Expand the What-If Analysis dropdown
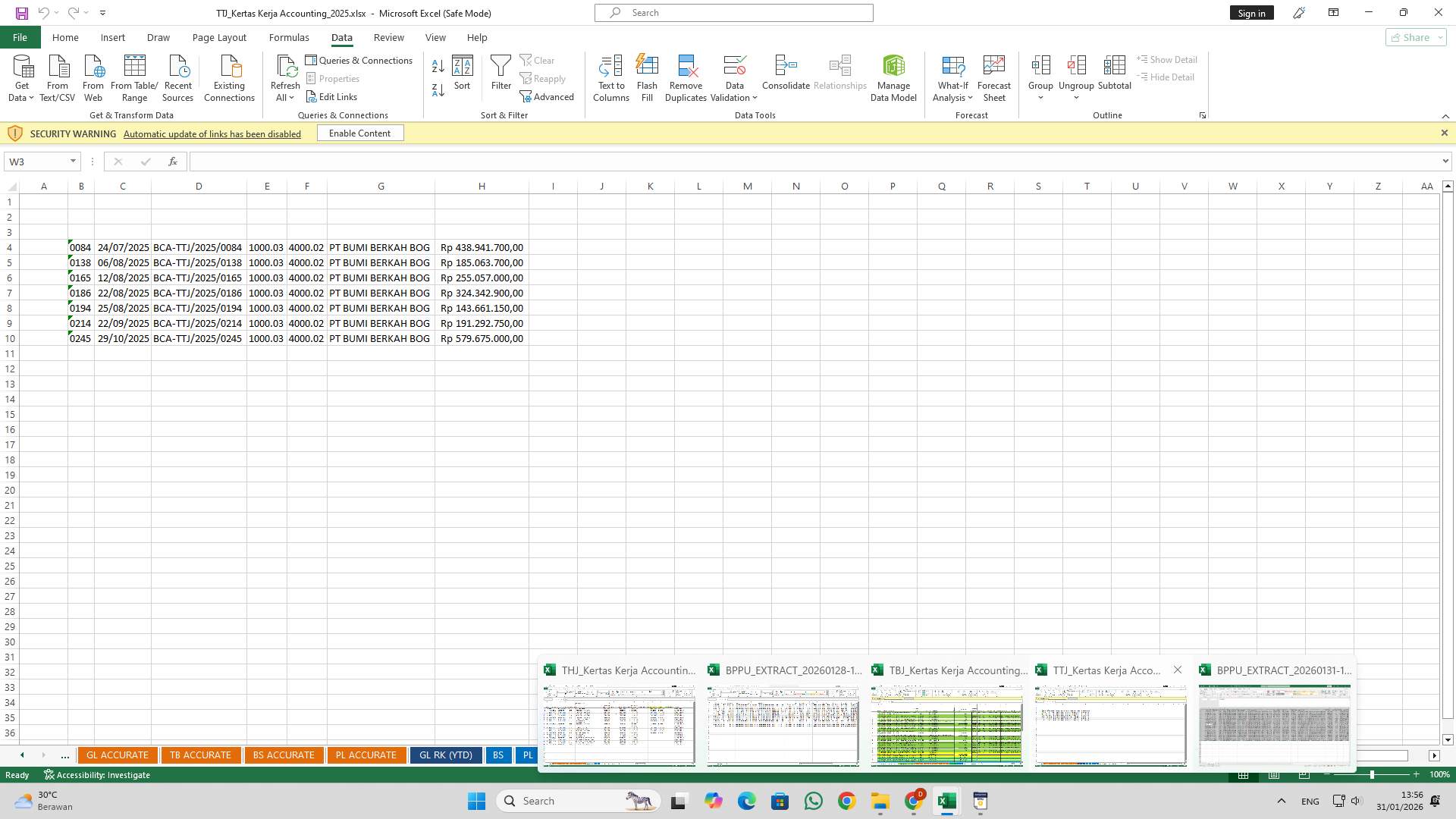This screenshot has height=819, width=1456. (x=952, y=76)
